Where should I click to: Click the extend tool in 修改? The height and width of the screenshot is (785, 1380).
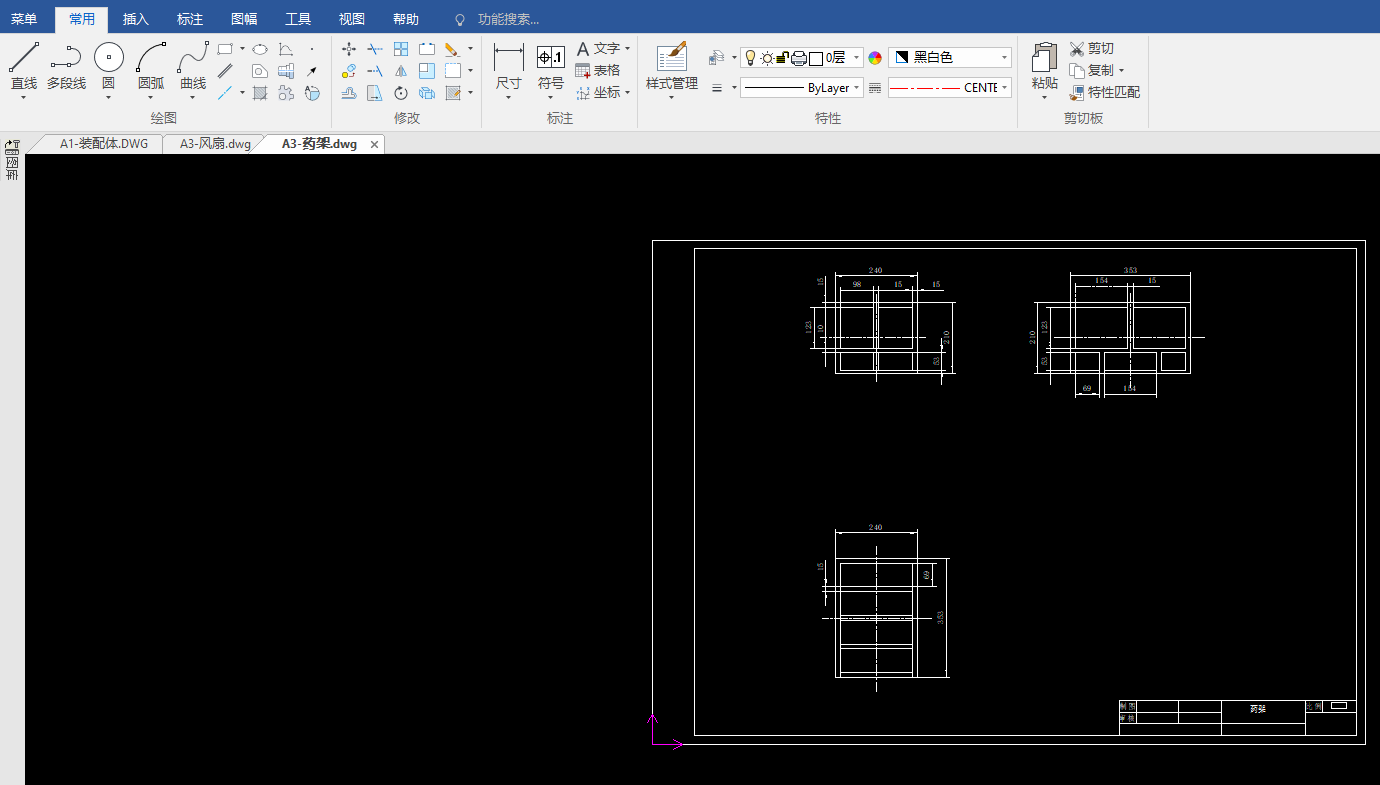pos(375,71)
